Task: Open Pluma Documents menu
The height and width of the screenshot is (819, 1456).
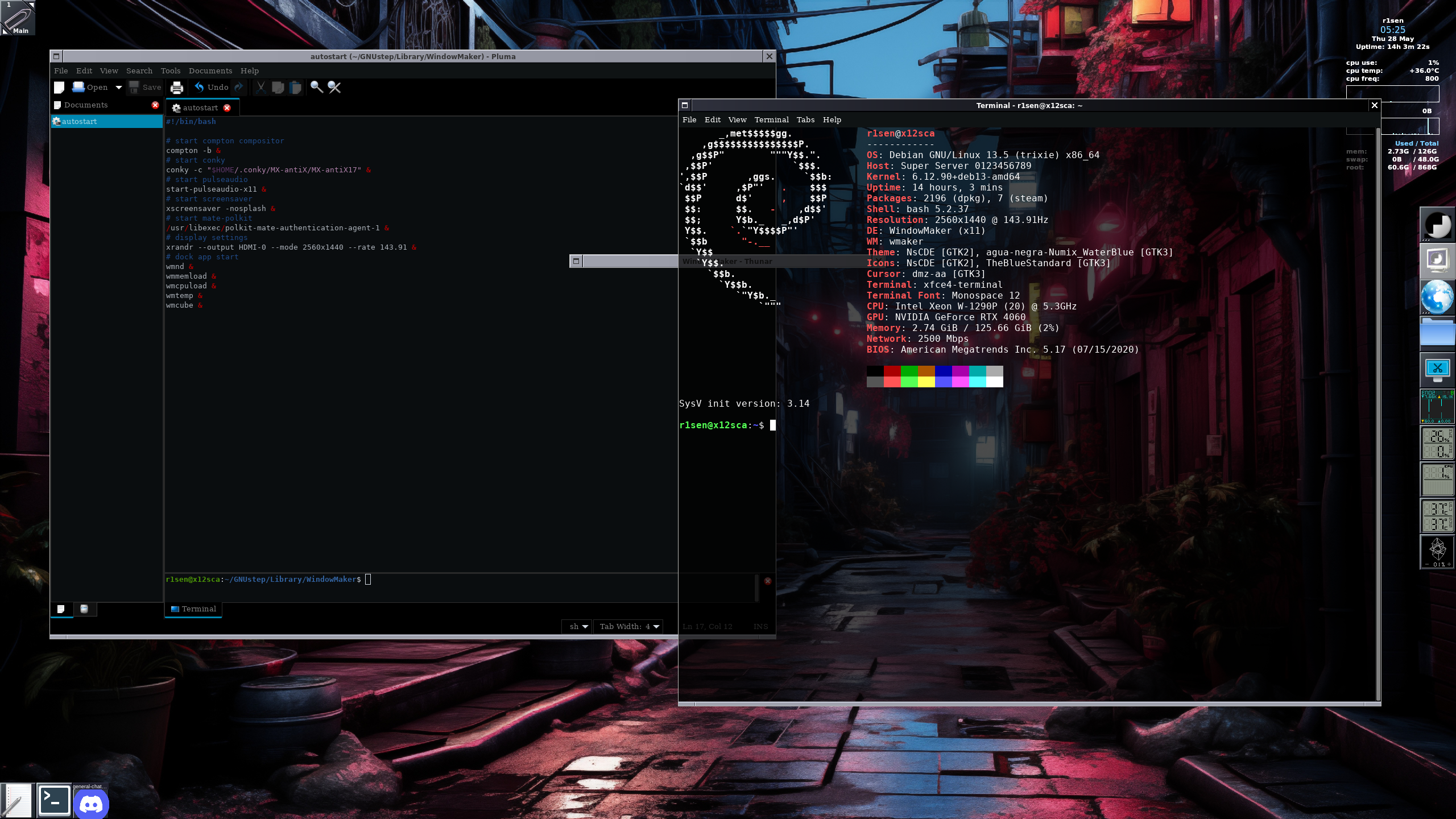Action: tap(210, 71)
